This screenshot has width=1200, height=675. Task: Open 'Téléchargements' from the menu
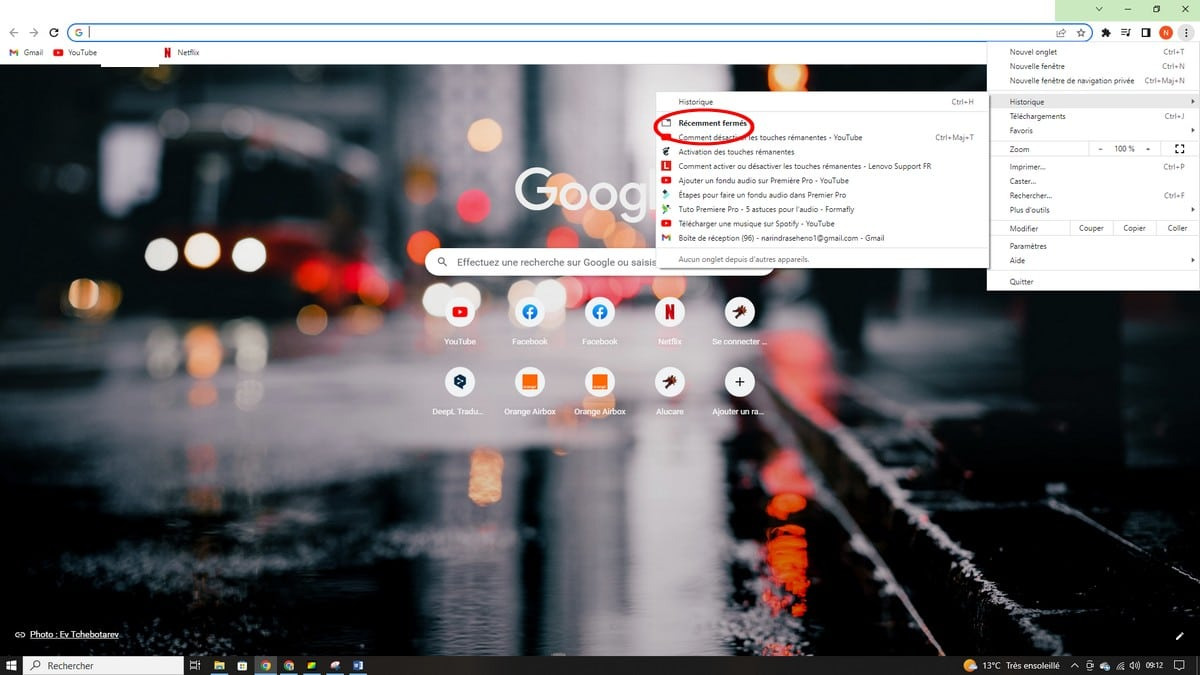click(1093, 116)
